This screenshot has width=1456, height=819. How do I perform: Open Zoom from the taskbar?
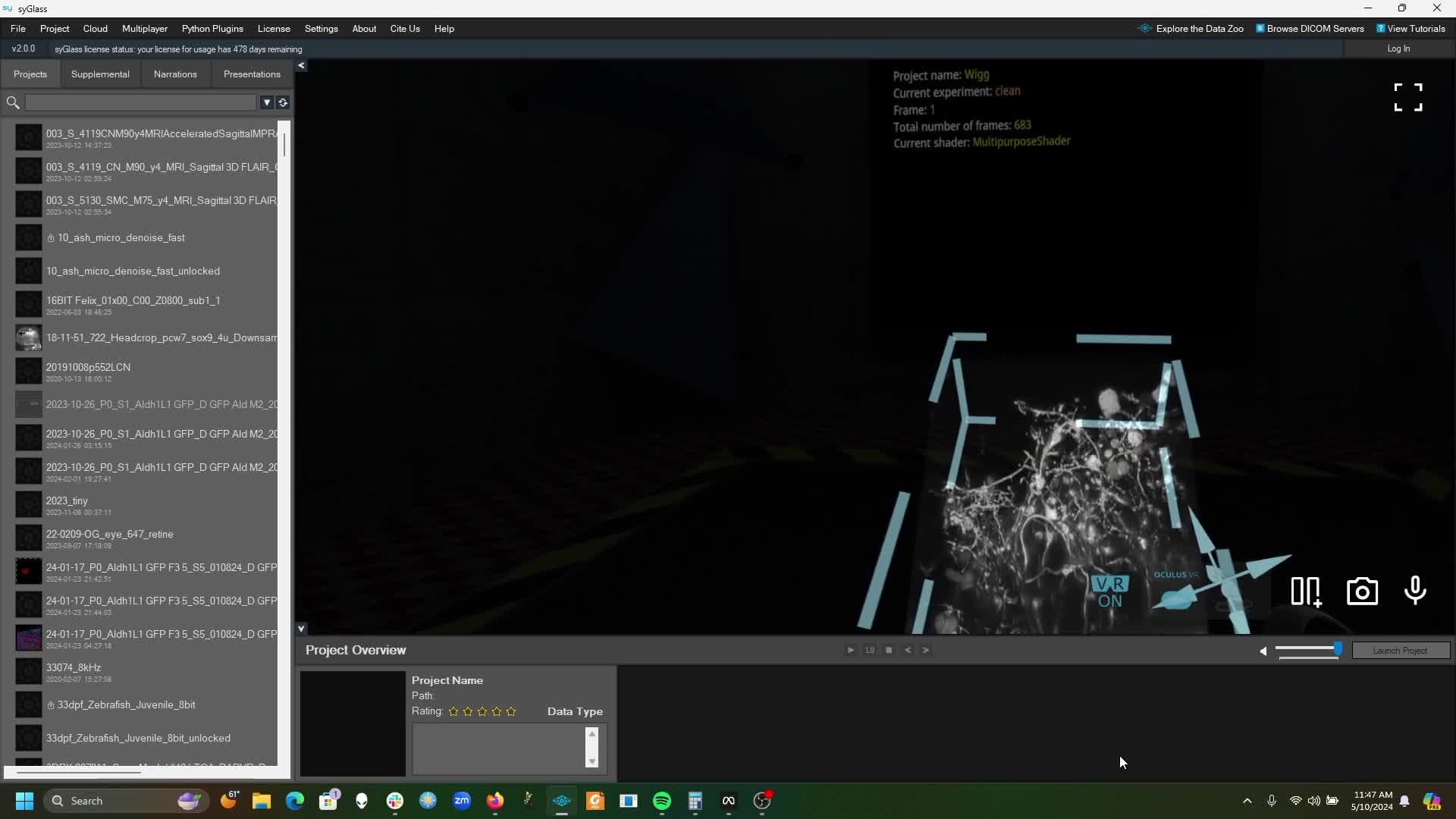point(462,801)
